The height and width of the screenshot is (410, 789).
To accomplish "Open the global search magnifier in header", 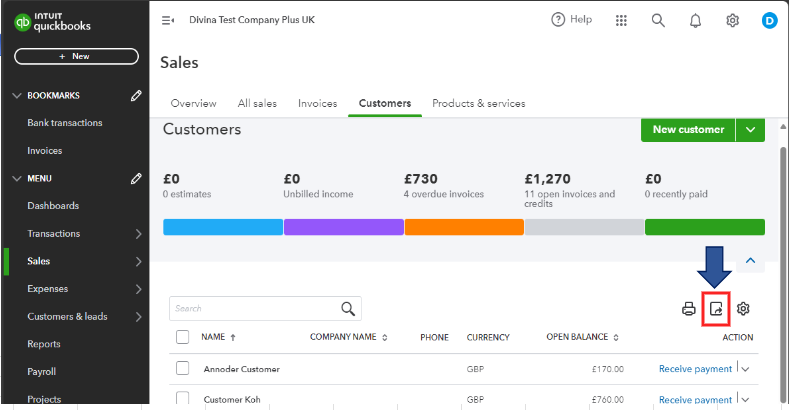I will click(658, 20).
